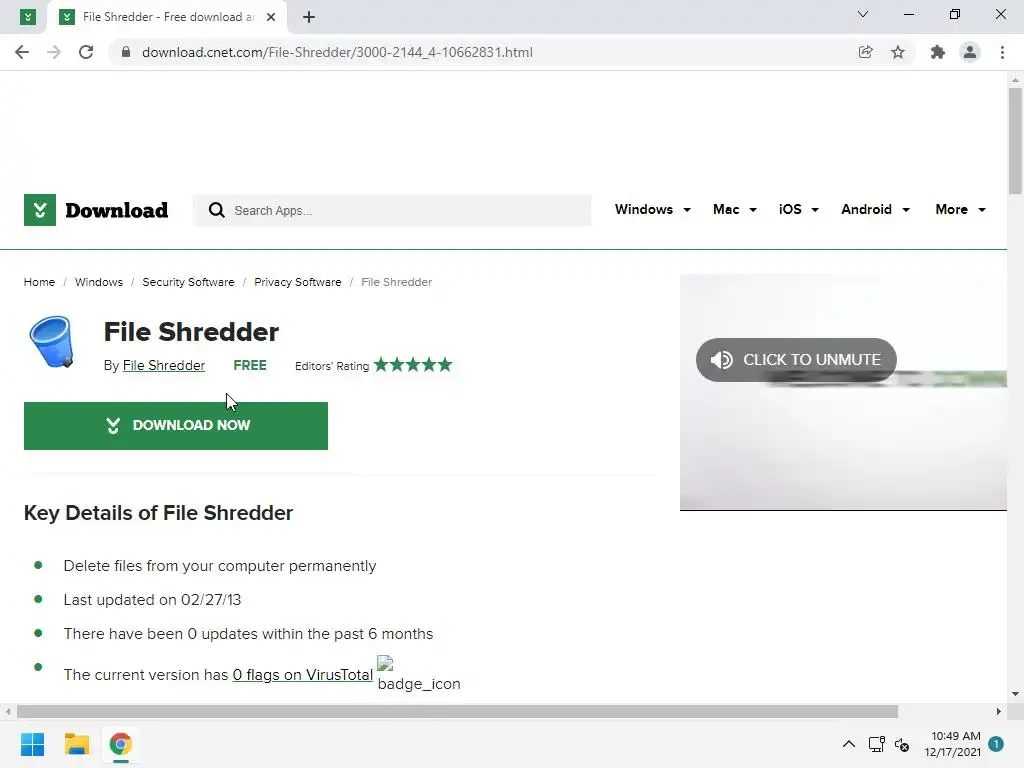Open Chrome's three-dot menu
The width and height of the screenshot is (1024, 768).
click(x=1002, y=52)
